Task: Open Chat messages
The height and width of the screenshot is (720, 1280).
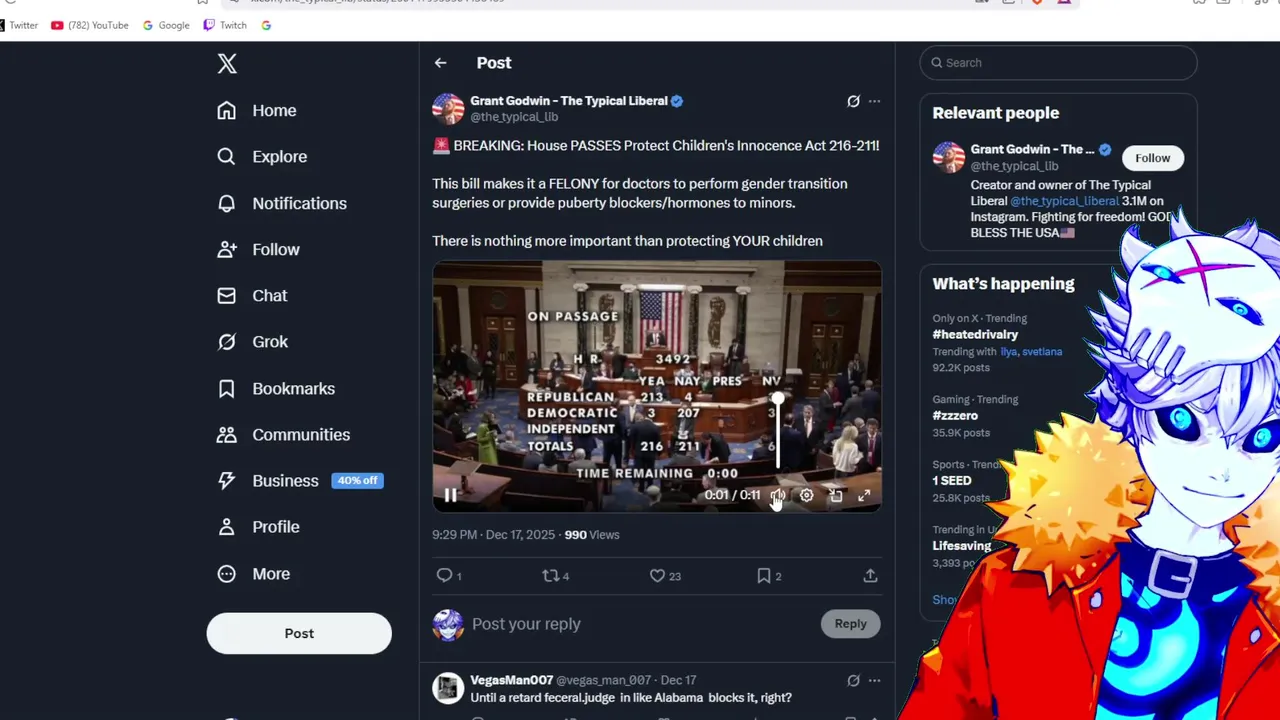Action: pos(251,296)
